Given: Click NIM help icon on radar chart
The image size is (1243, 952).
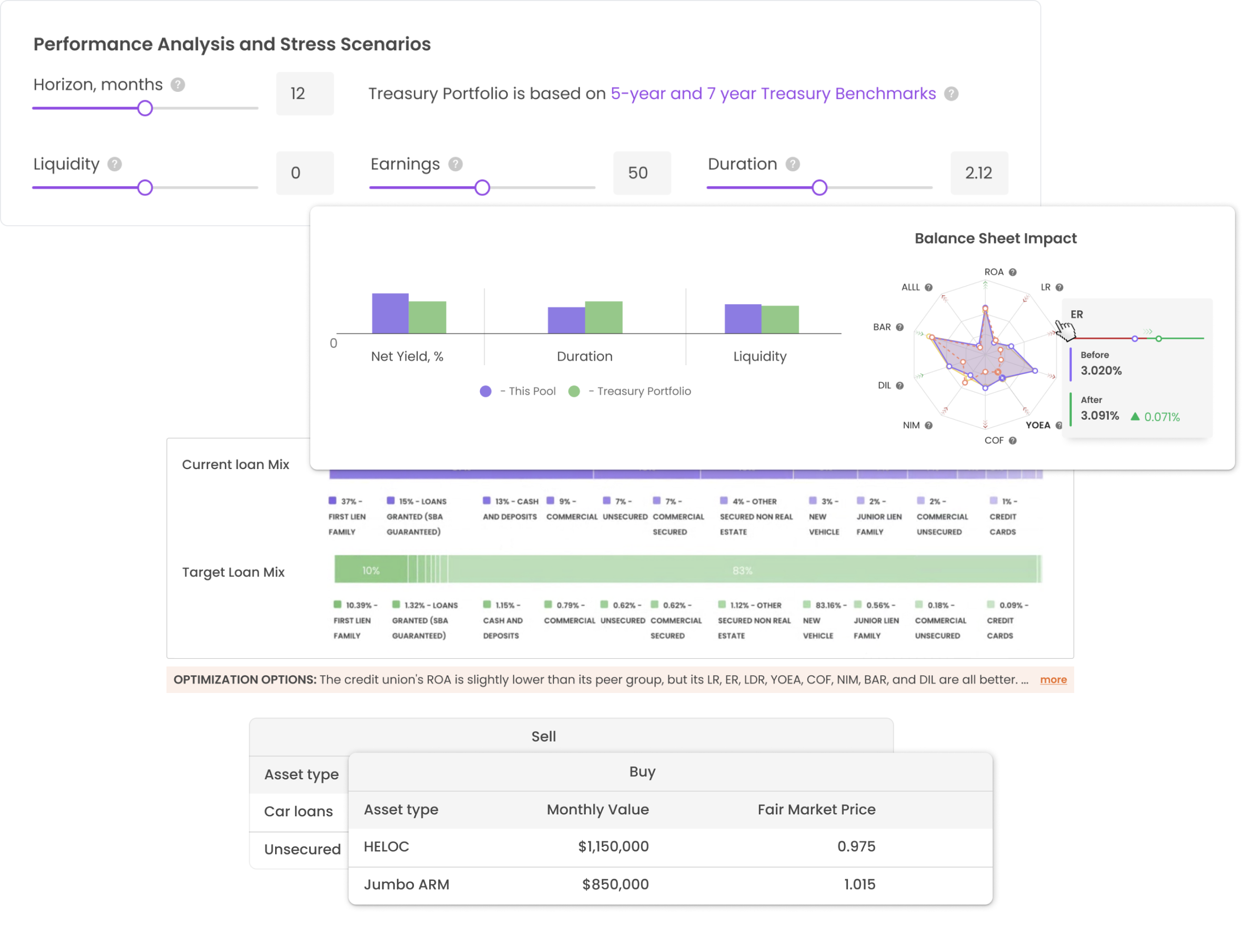Looking at the screenshot, I should tap(929, 426).
